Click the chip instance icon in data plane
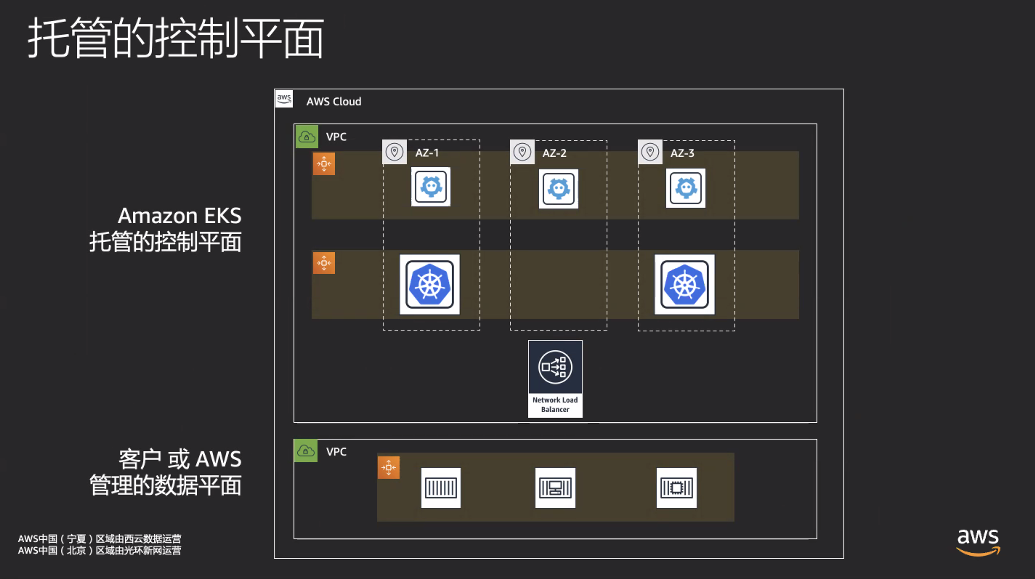1035x579 pixels. [x=677, y=488]
